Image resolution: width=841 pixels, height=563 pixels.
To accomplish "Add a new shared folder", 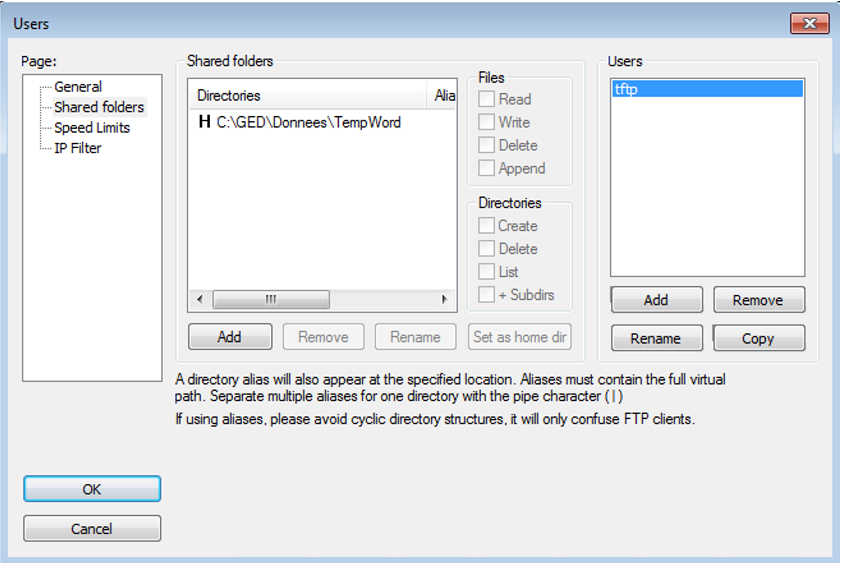I will pyautogui.click(x=229, y=337).
